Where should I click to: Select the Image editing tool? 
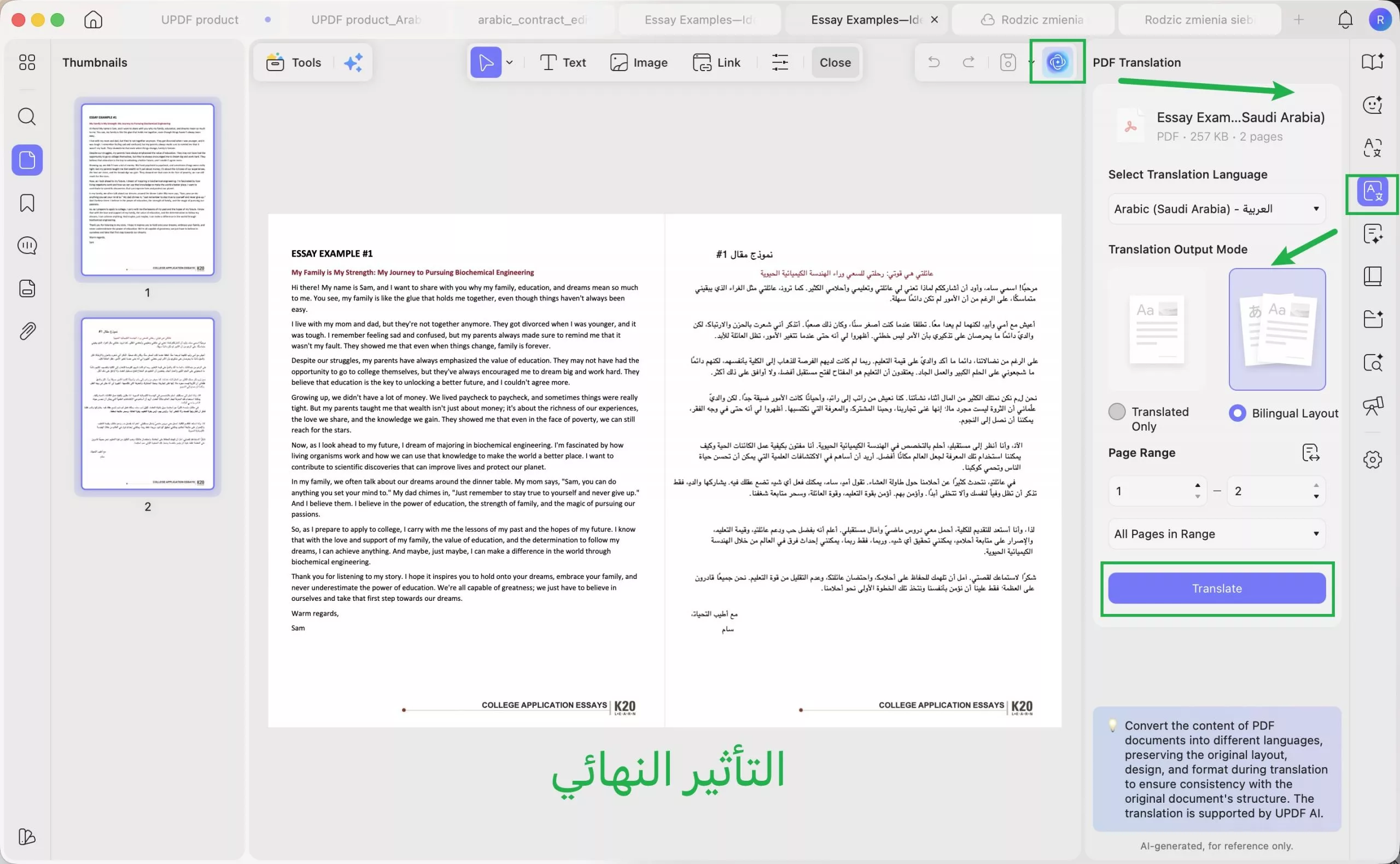(638, 62)
